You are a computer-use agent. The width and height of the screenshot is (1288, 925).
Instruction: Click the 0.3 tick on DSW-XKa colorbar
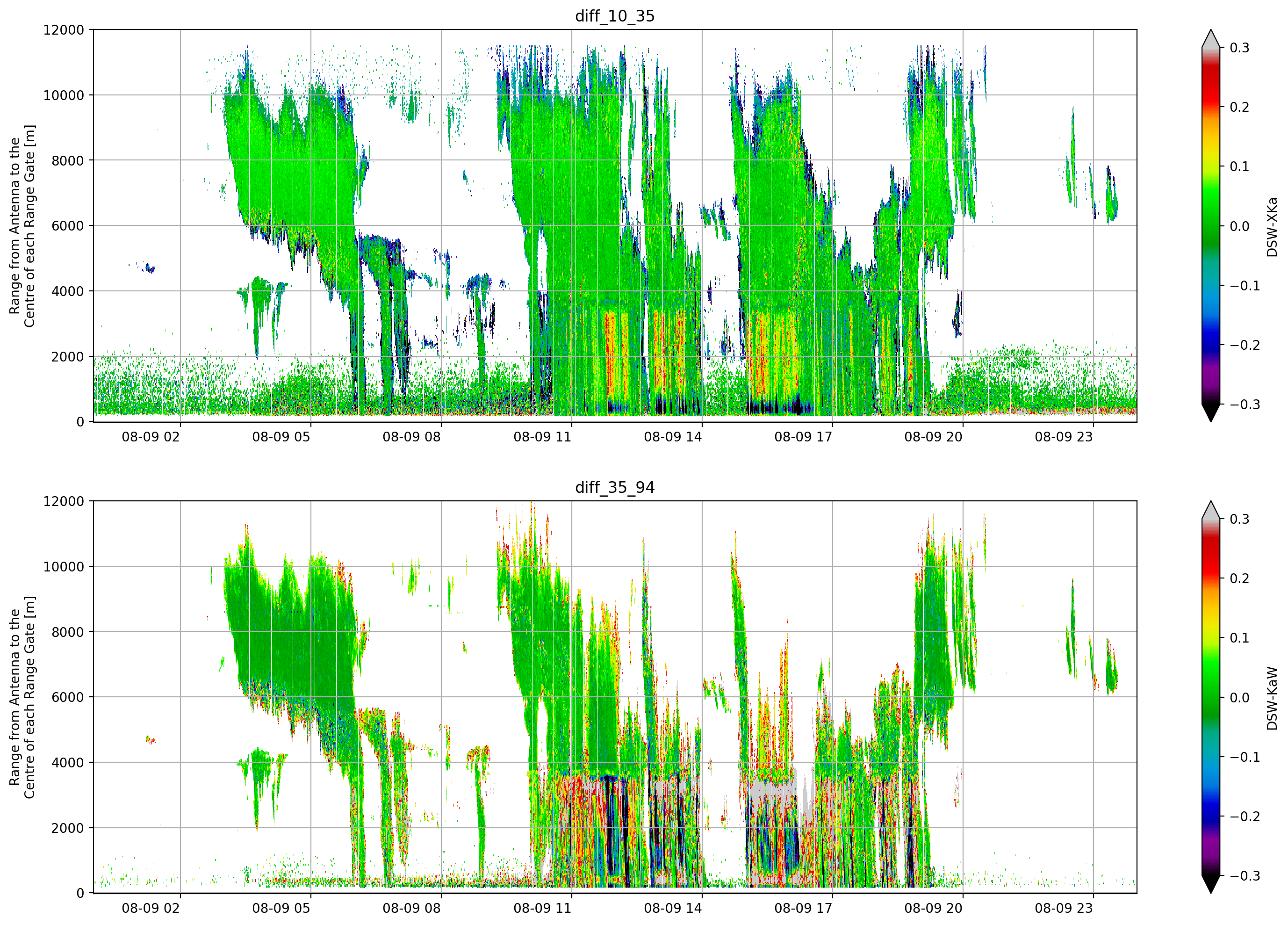click(1240, 48)
